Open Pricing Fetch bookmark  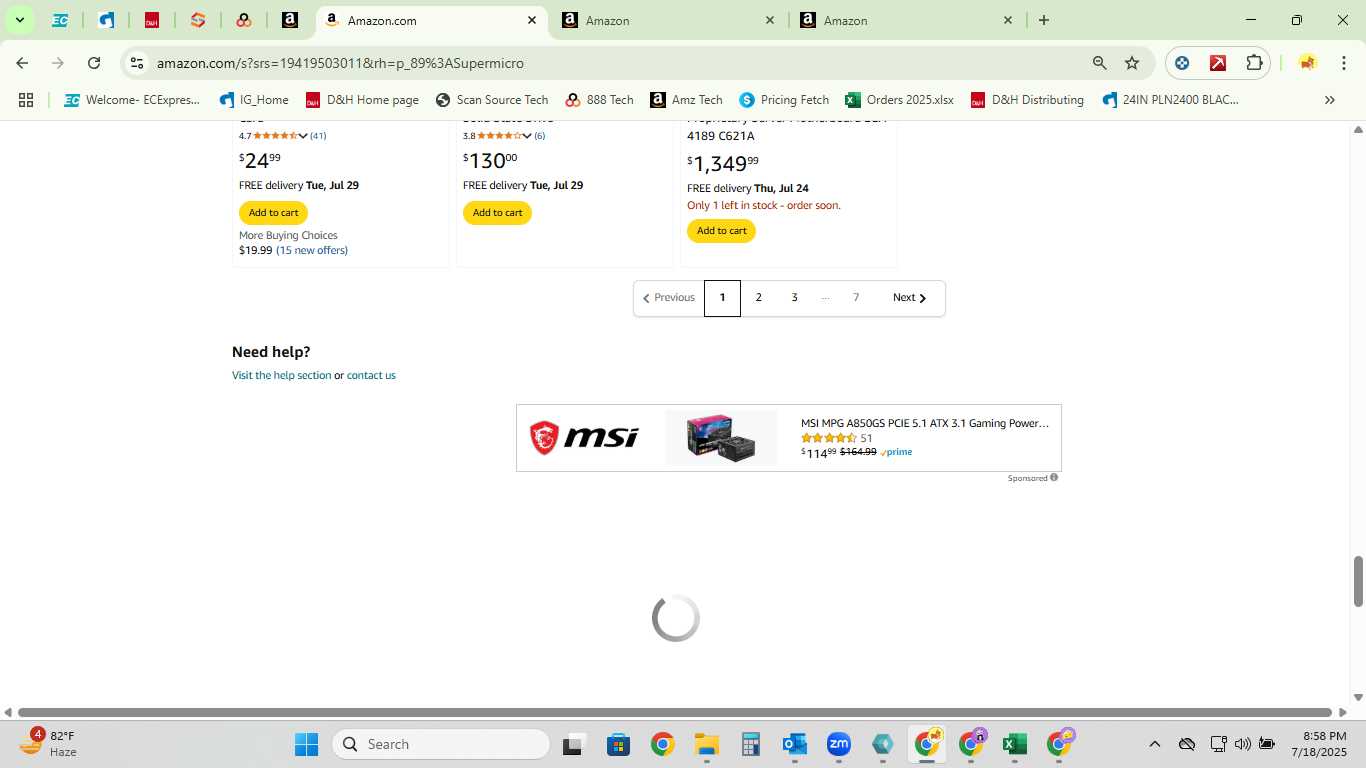tap(784, 100)
